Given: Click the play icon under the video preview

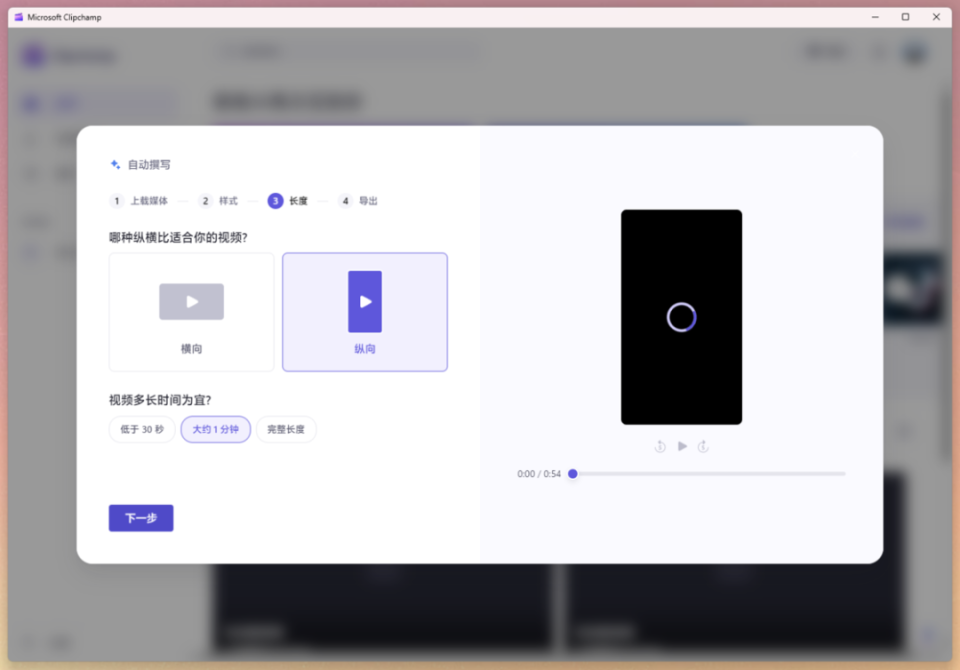Looking at the screenshot, I should pyautogui.click(x=682, y=447).
